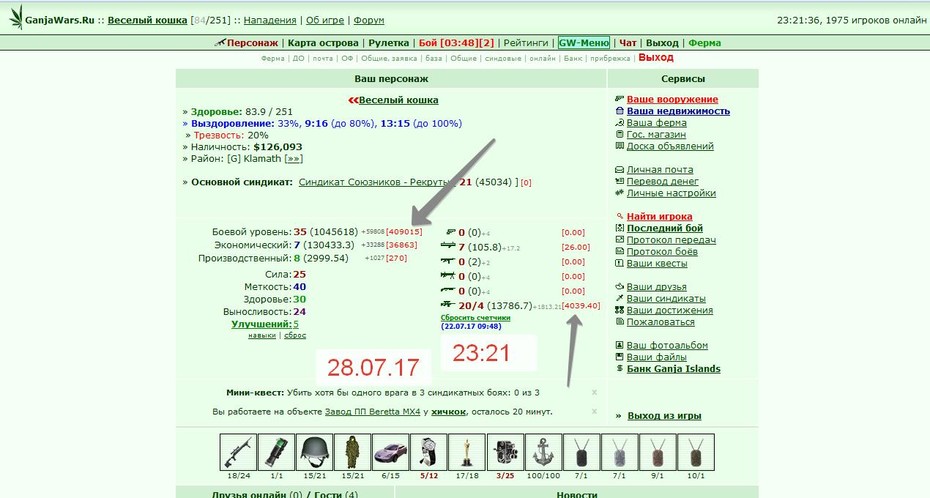Click the dog tag item 7/1 after the anchor
This screenshot has width=930, height=498.
coord(581,452)
